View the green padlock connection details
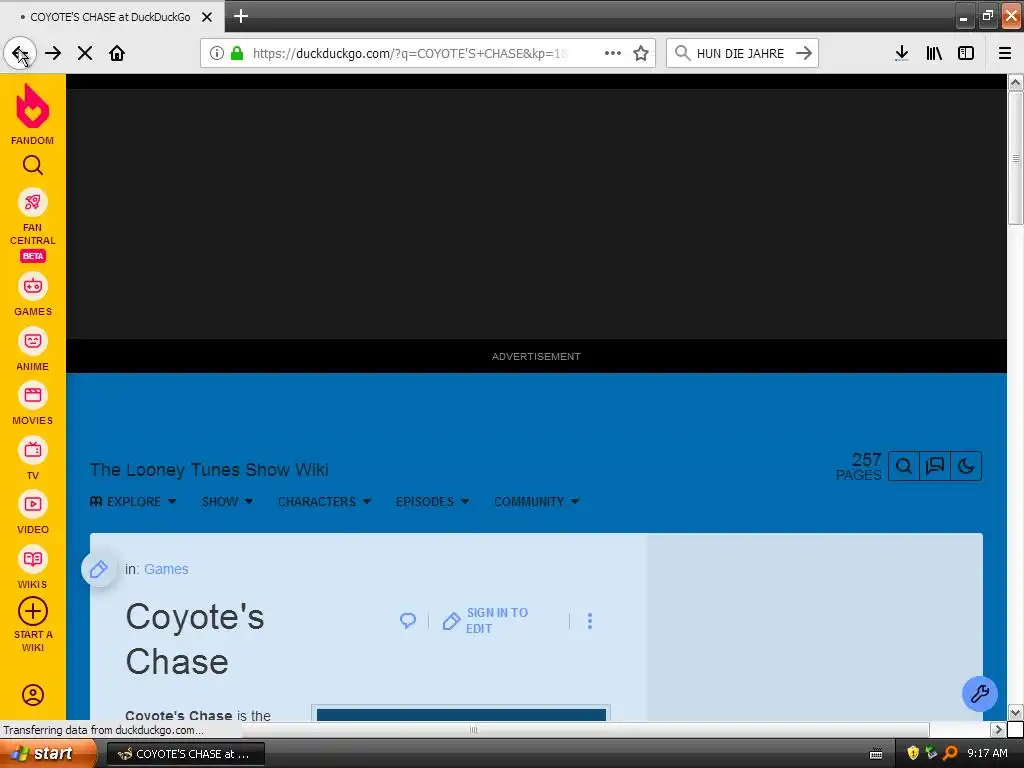 pos(237,54)
